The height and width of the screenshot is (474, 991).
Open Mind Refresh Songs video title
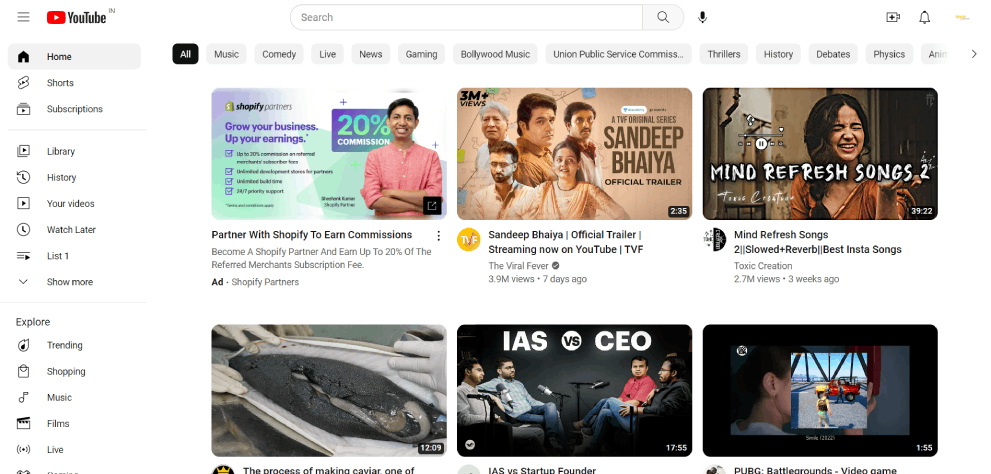click(x=818, y=242)
